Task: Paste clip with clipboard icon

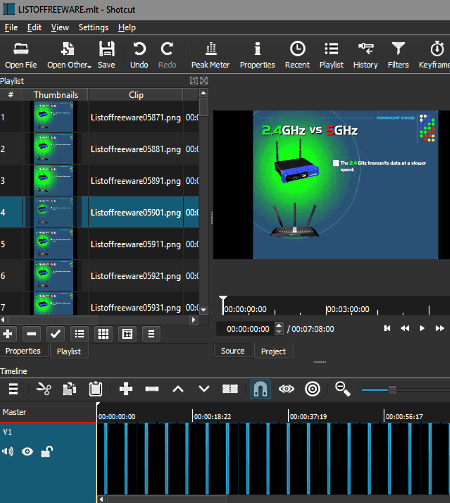Action: pyautogui.click(x=95, y=389)
